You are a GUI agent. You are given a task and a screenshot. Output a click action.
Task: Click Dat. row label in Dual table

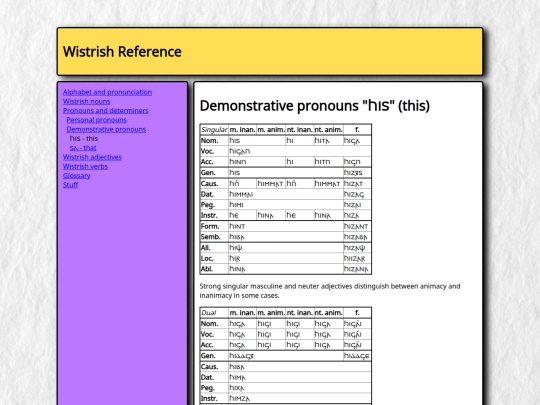(214, 377)
